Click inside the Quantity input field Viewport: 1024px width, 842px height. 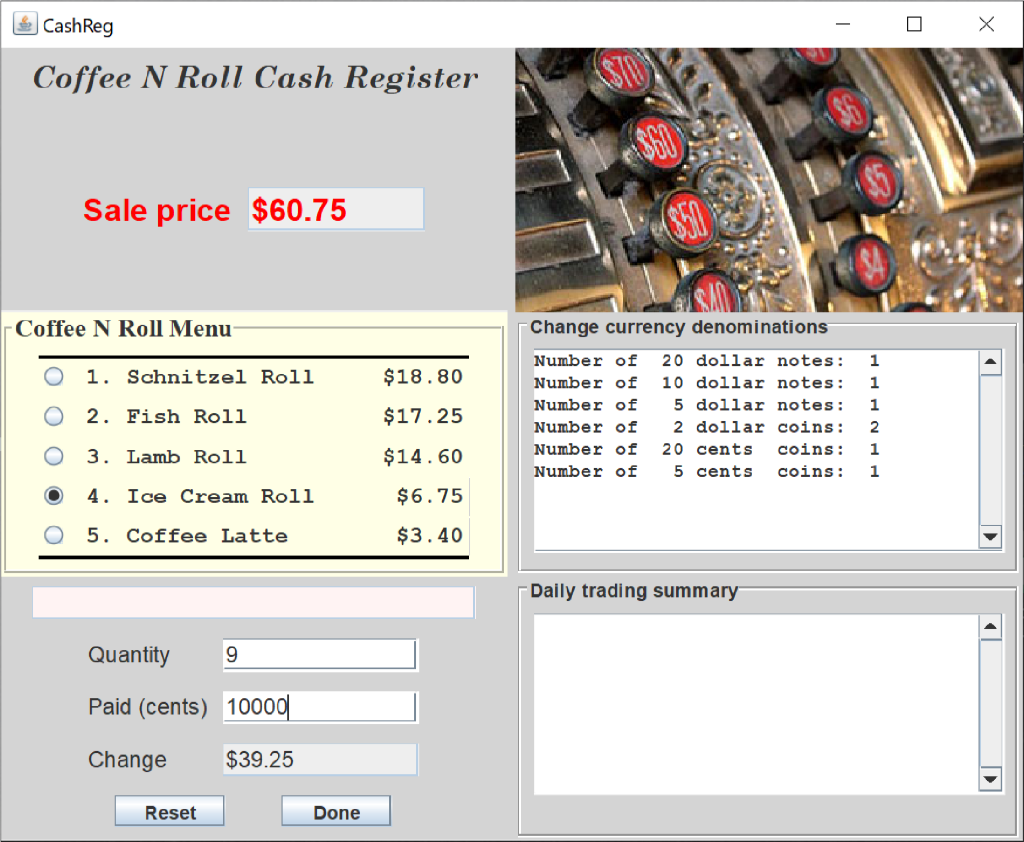[x=318, y=654]
